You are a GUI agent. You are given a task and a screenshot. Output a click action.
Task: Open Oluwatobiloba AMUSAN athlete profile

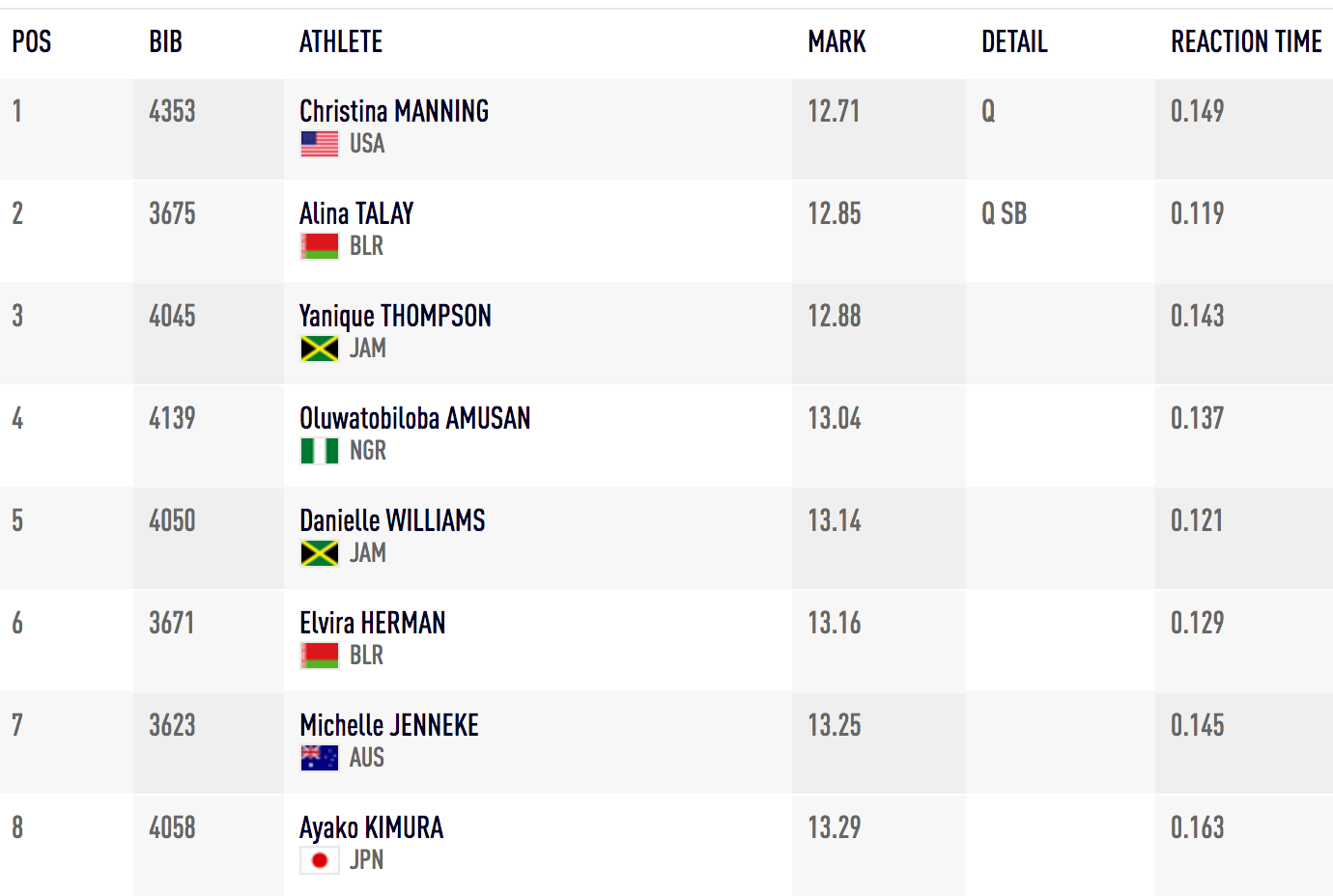coord(415,418)
